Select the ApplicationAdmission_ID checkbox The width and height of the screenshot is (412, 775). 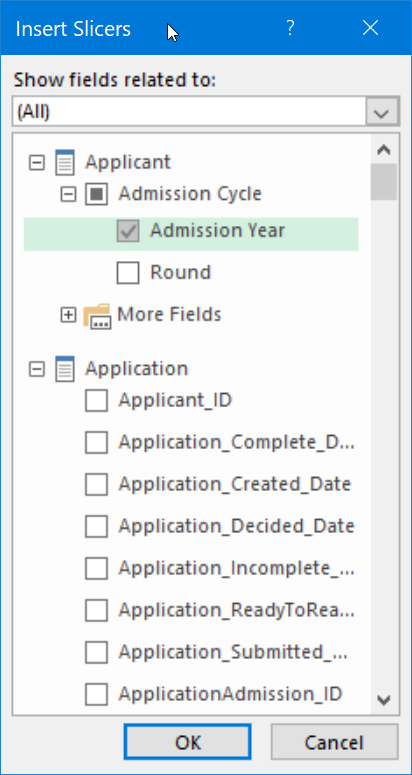[96, 694]
